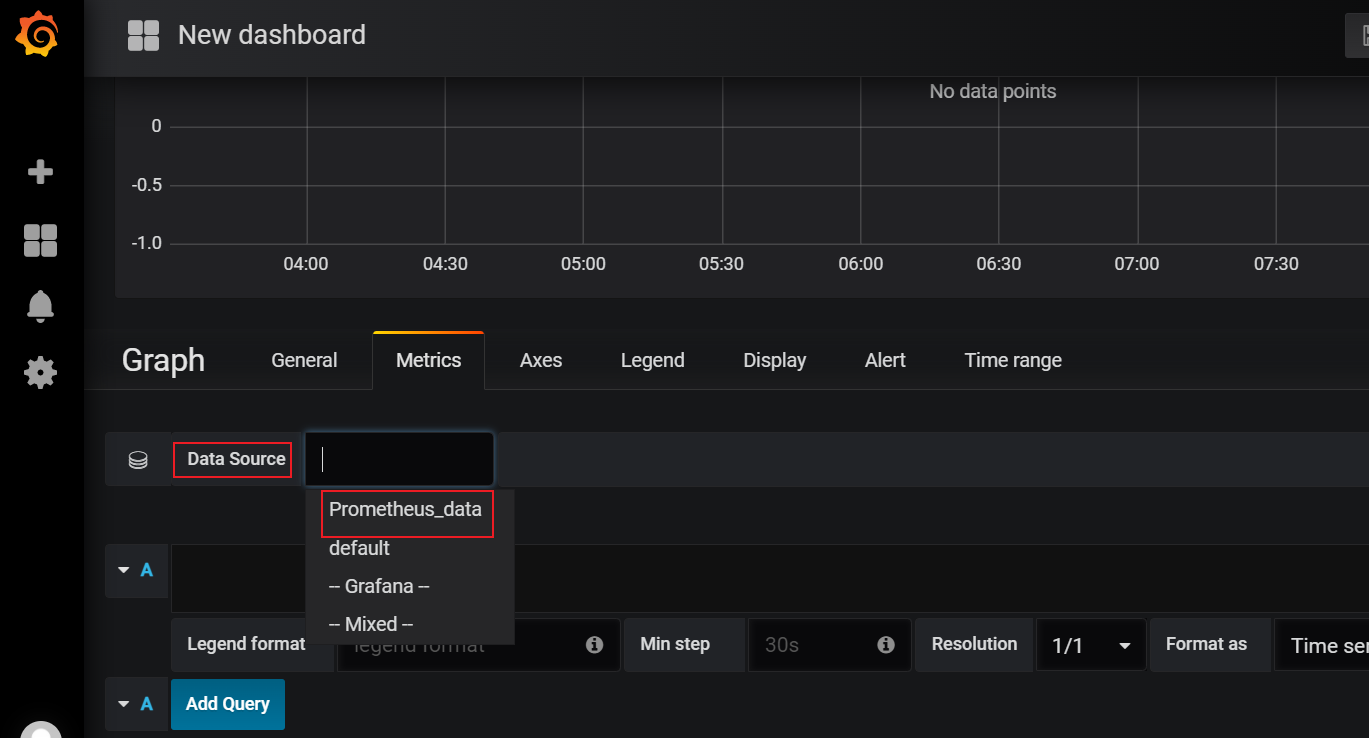Image resolution: width=1369 pixels, height=738 pixels.
Task: Click the database icon beside Data Source
Action: pyautogui.click(x=138, y=460)
